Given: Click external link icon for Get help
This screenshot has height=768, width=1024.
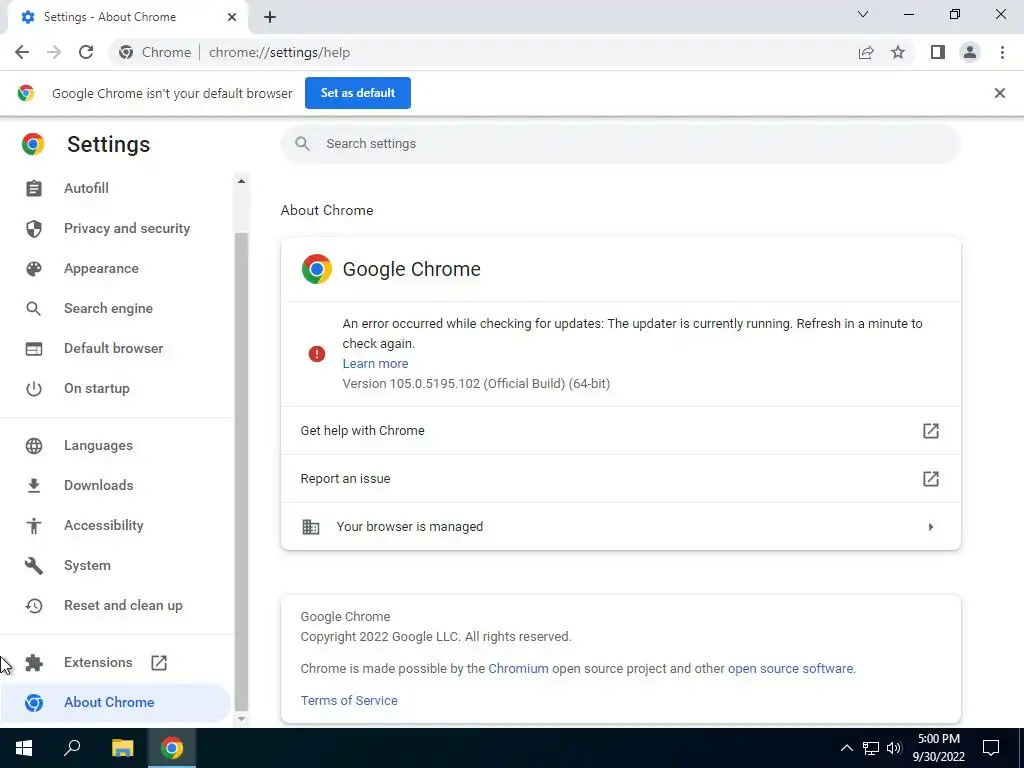Looking at the screenshot, I should pyautogui.click(x=931, y=430).
